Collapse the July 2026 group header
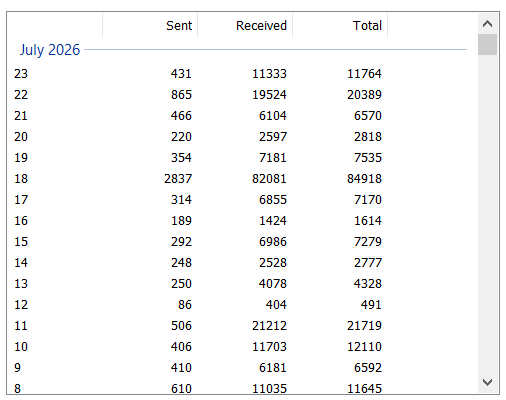The image size is (506, 400). click(x=50, y=50)
